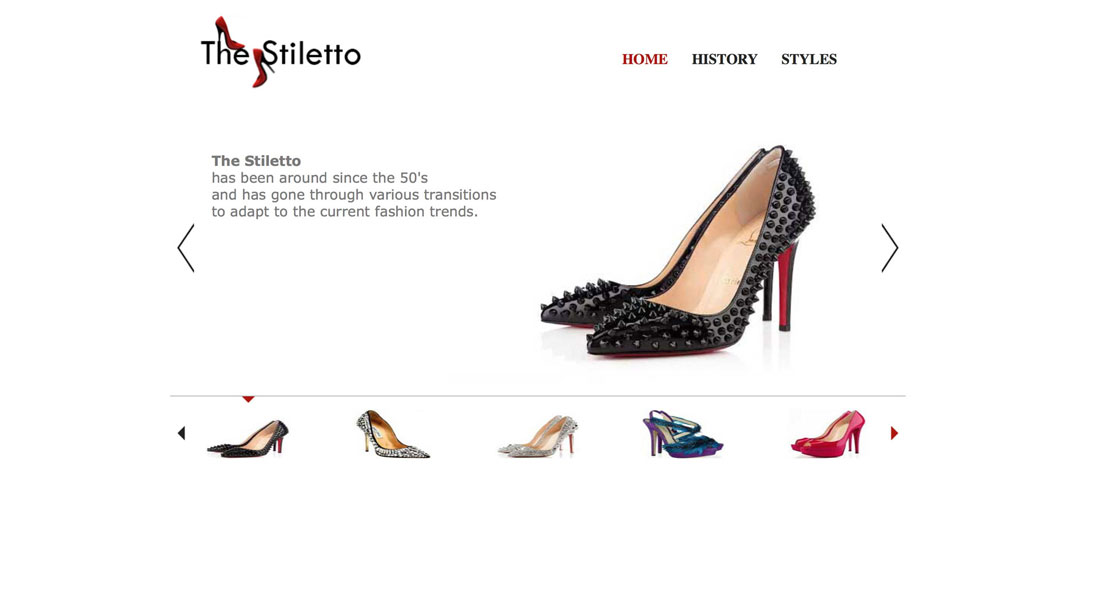
Task: Select the red peep-toe platform thumbnail
Action: 828,434
